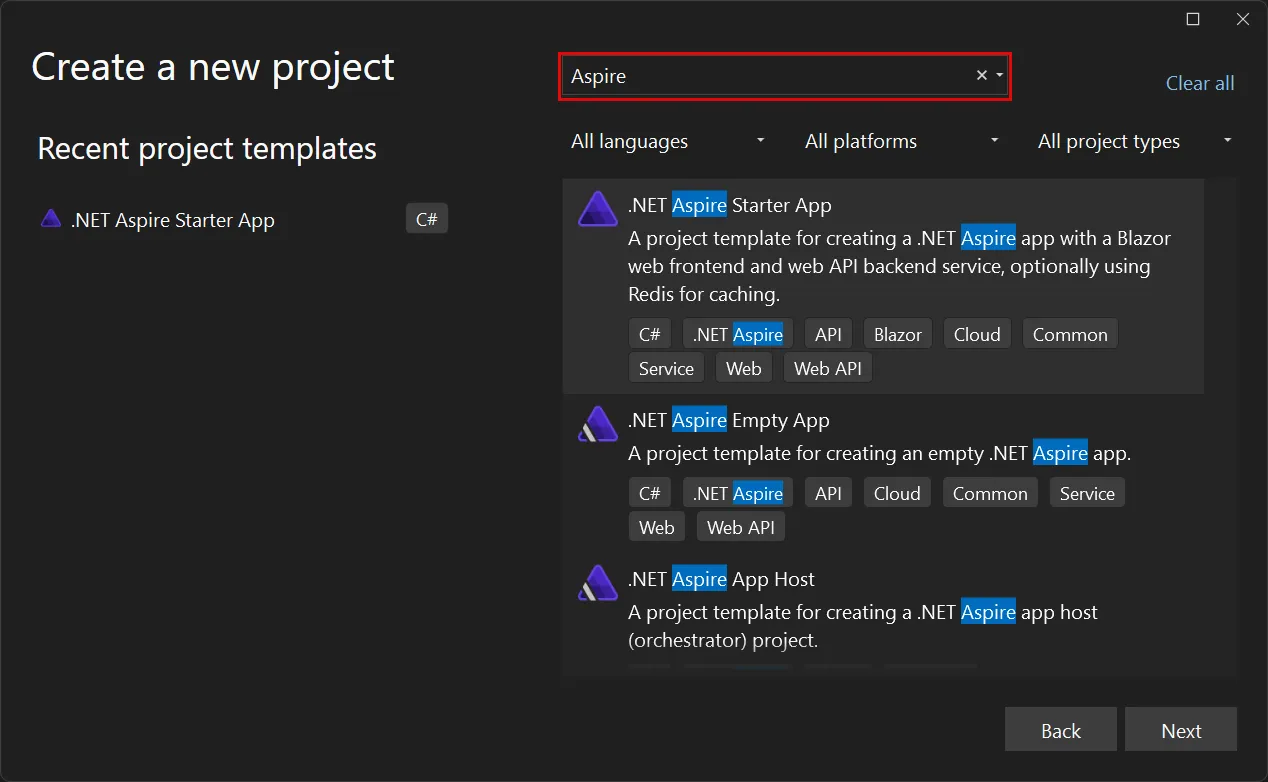The image size is (1268, 782).
Task: Click the .NET Aspire App Host template icon
Action: (597, 582)
